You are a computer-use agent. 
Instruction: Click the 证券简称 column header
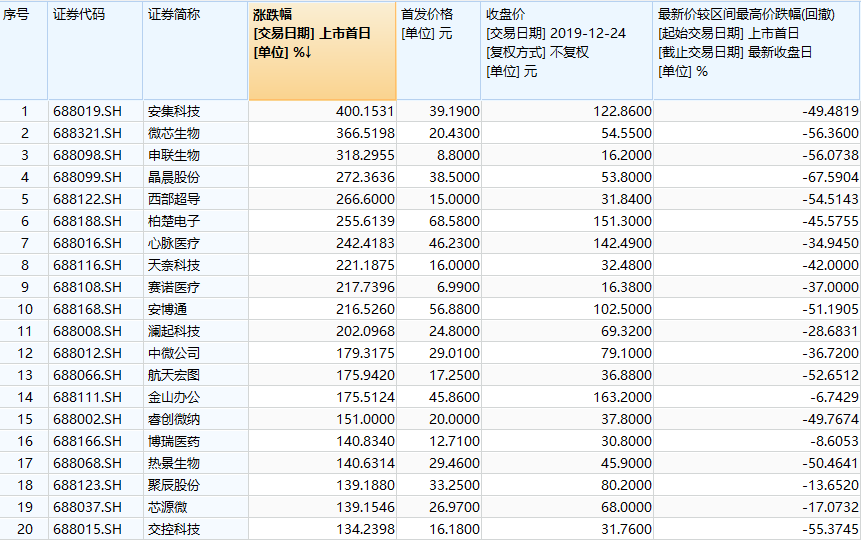pos(195,51)
